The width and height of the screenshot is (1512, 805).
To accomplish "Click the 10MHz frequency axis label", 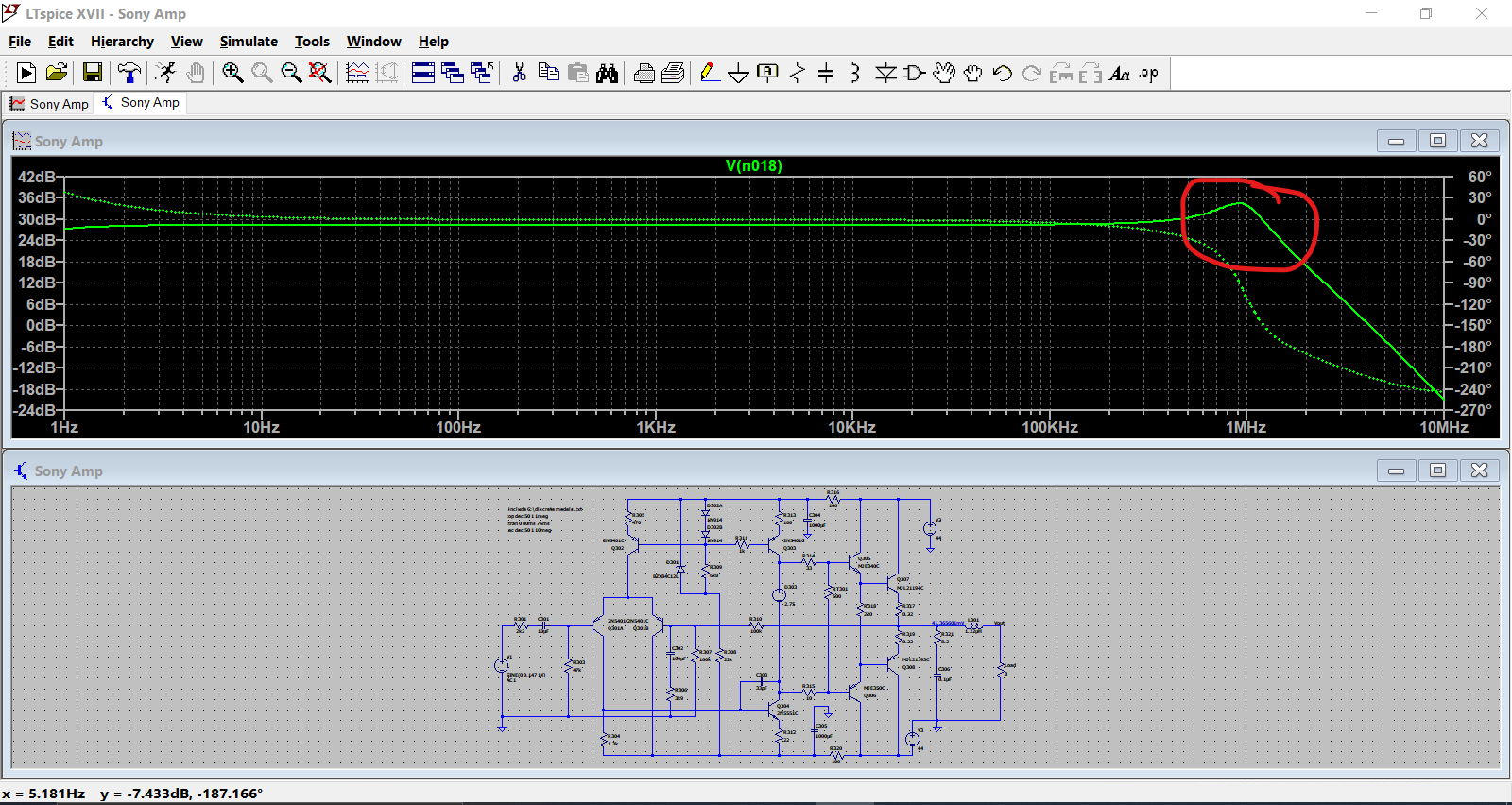I will click(x=1444, y=427).
